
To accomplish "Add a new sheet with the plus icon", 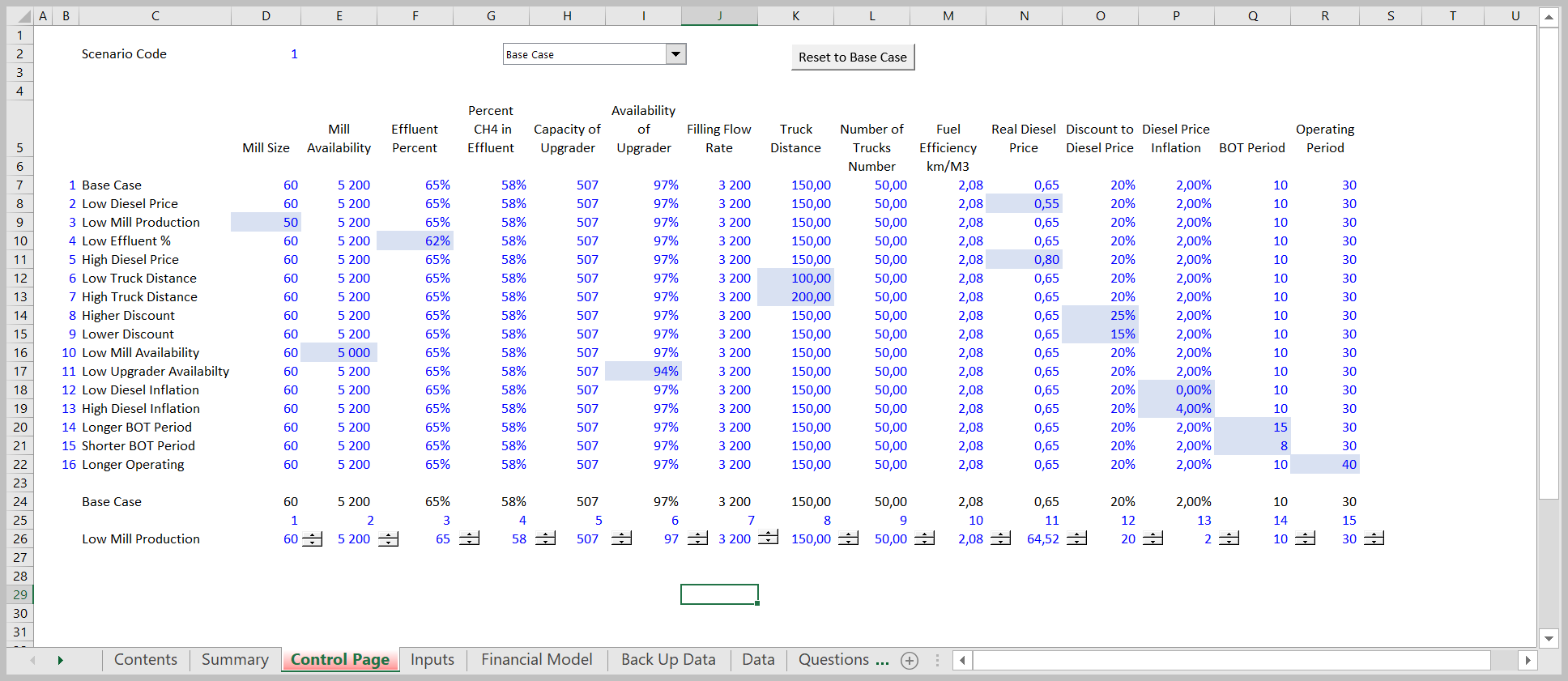I will (910, 661).
